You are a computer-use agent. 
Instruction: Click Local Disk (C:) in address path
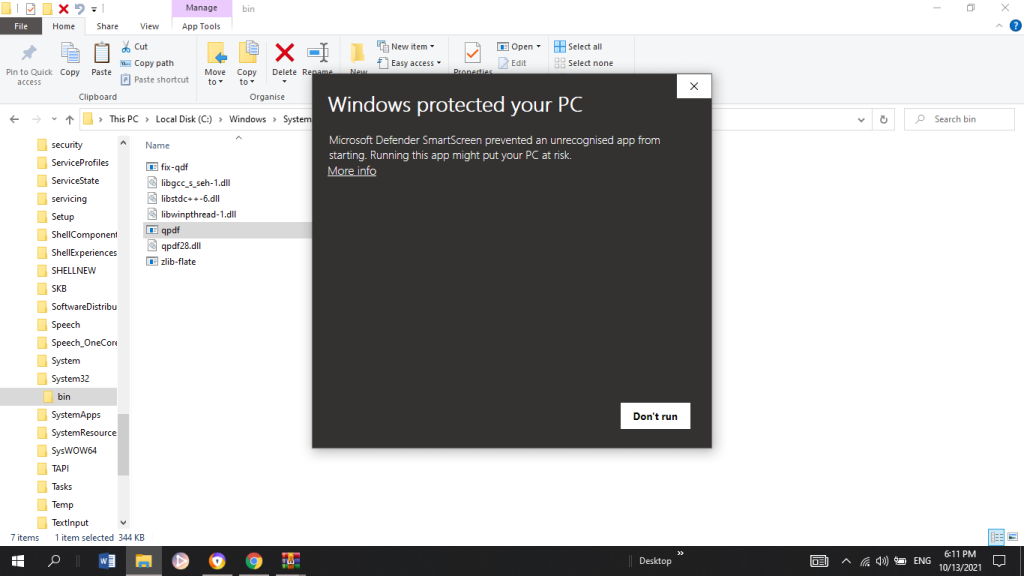pos(184,119)
